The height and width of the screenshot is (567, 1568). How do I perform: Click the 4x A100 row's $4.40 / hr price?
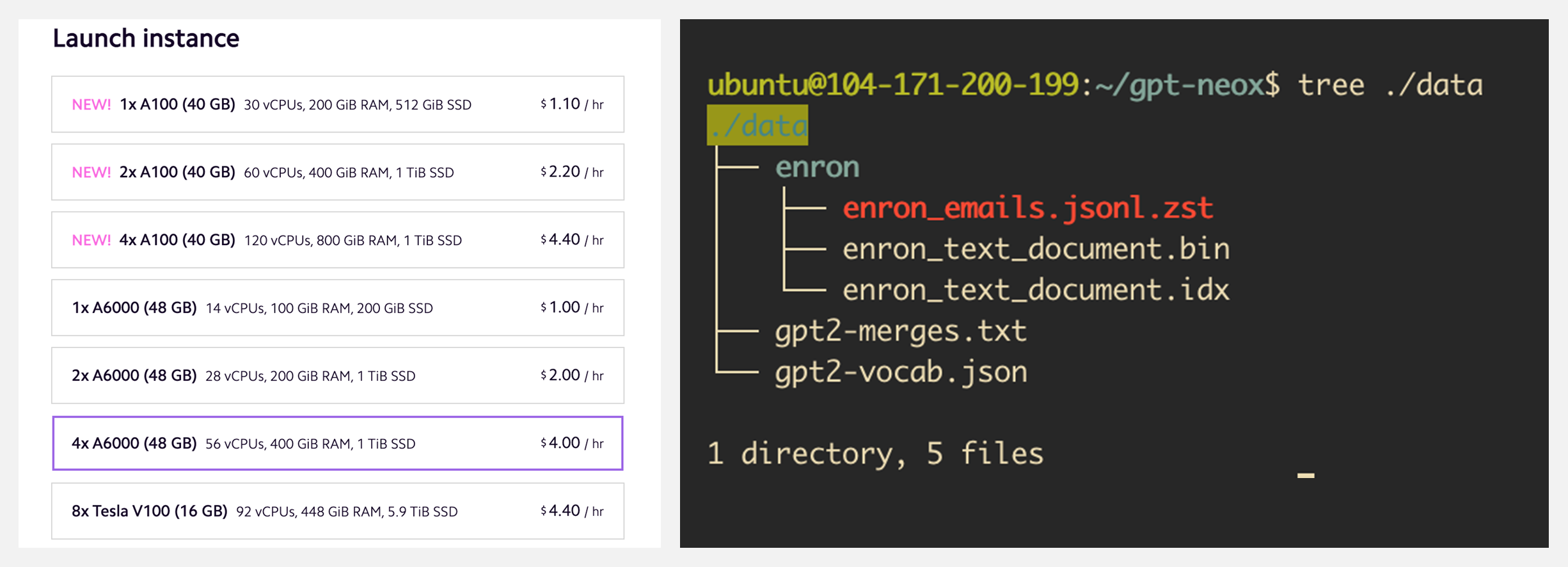click(x=572, y=240)
